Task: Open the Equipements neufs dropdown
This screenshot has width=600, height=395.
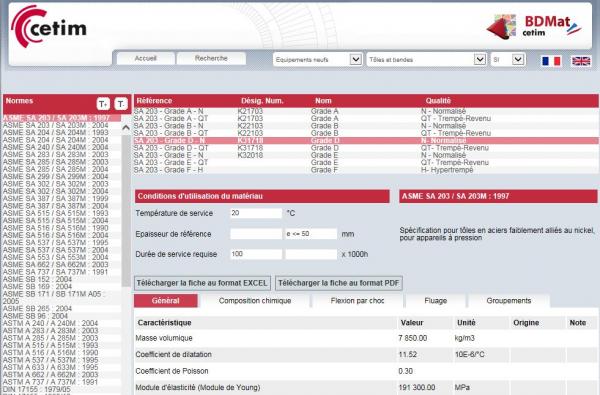Action: click(x=317, y=59)
